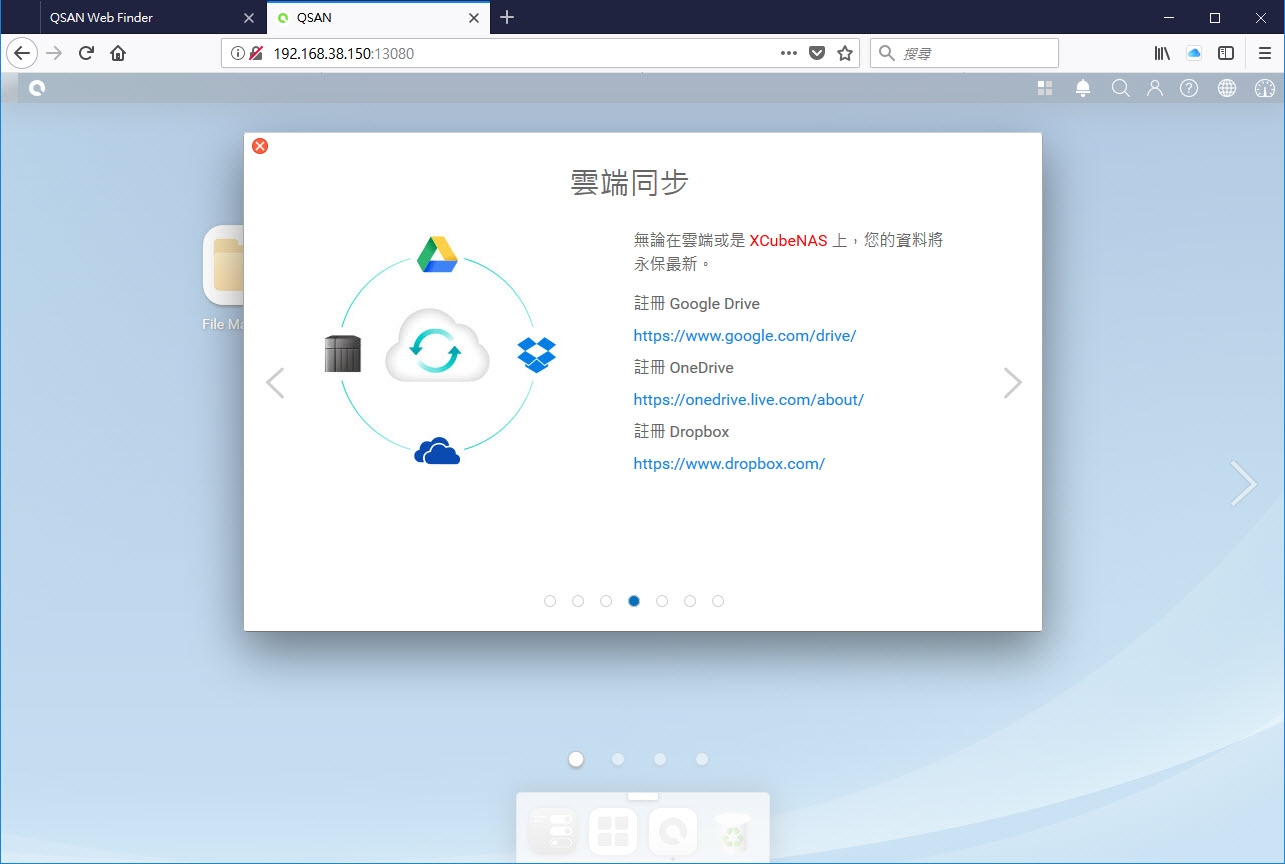Open the language globe icon
This screenshot has width=1285, height=864.
[x=1227, y=88]
